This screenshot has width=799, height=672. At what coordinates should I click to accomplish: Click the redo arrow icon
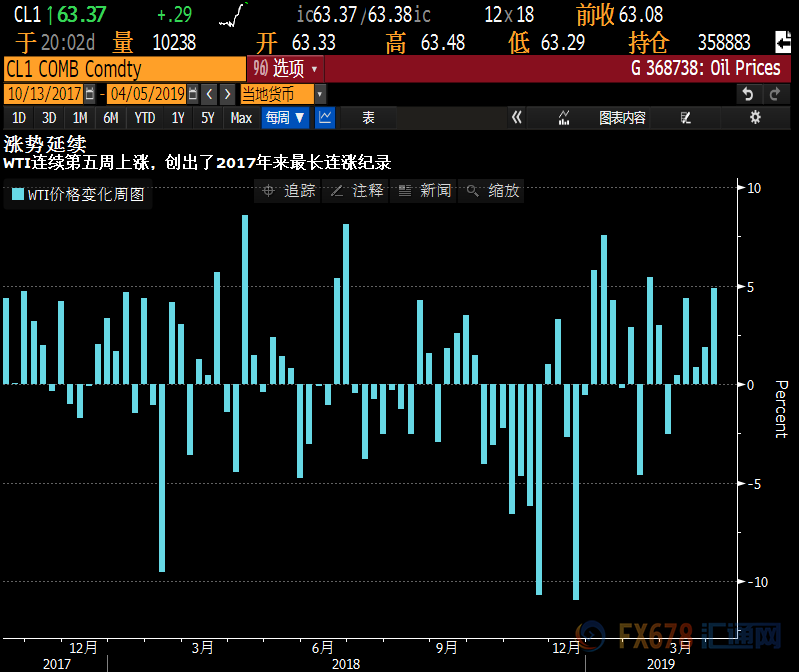[775, 94]
